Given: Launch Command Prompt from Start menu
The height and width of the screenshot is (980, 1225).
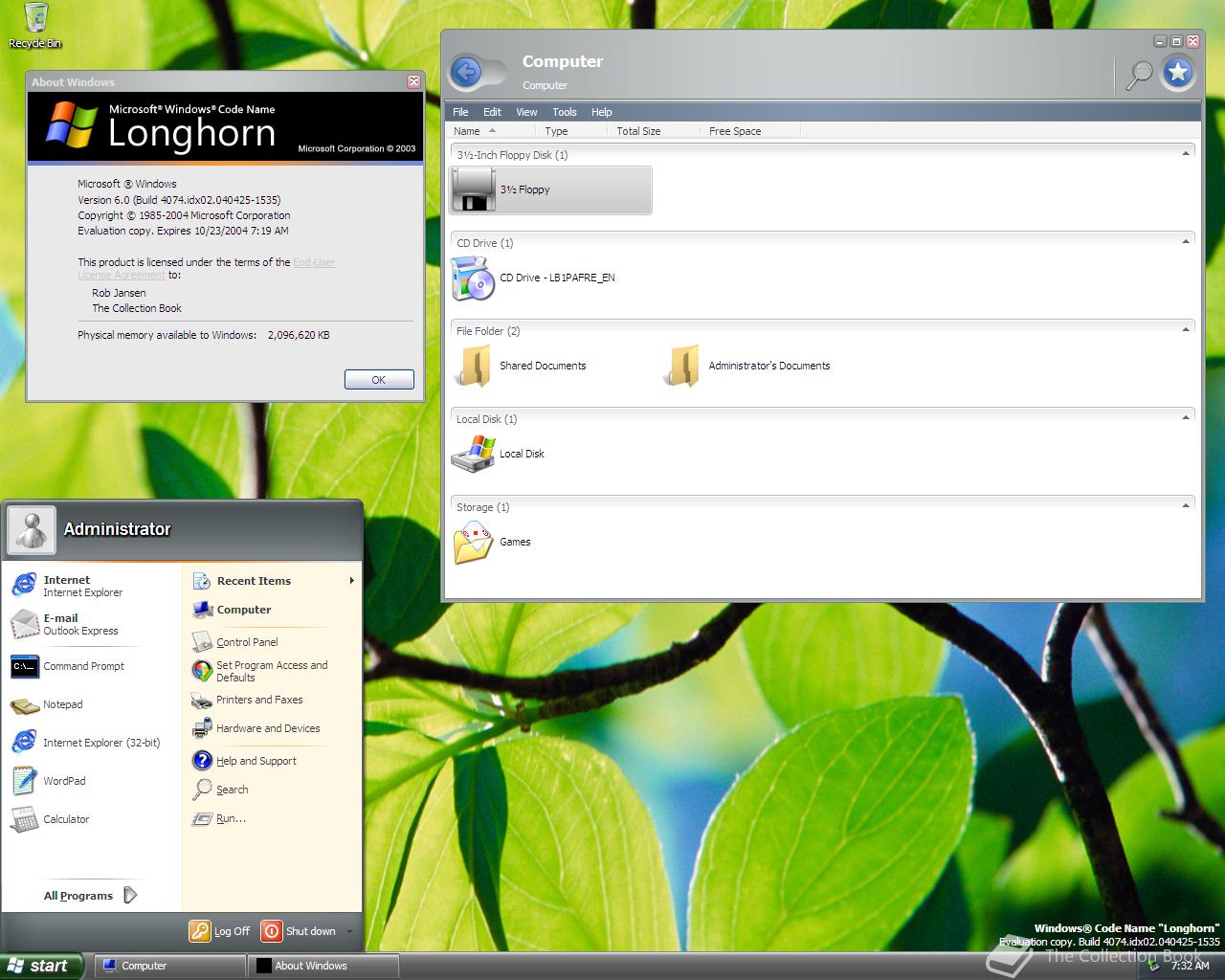Looking at the screenshot, I should tap(91, 666).
